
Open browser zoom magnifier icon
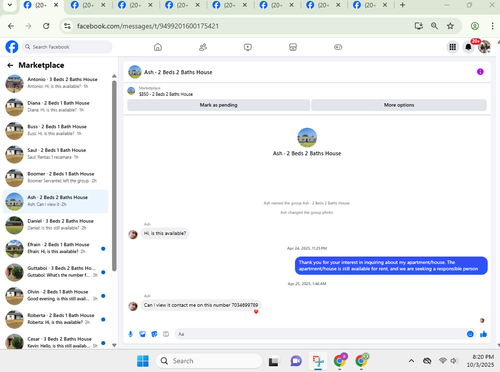point(434,26)
